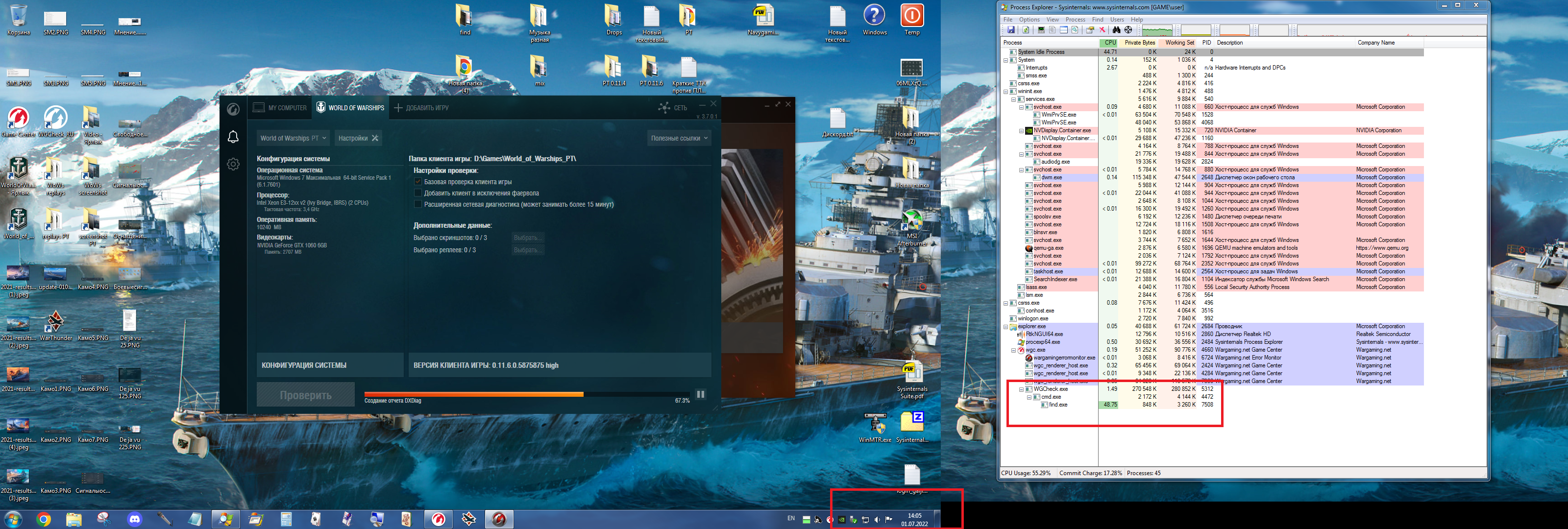Sort by the Private Bytes column header
Screen dimensions: 1568x529
[1139, 43]
